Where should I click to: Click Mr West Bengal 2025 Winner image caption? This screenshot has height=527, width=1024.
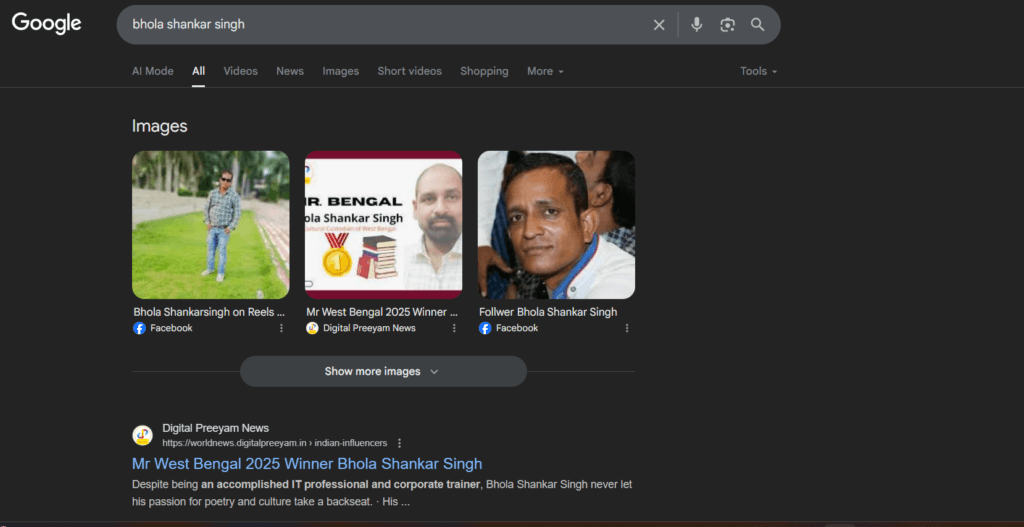click(382, 312)
